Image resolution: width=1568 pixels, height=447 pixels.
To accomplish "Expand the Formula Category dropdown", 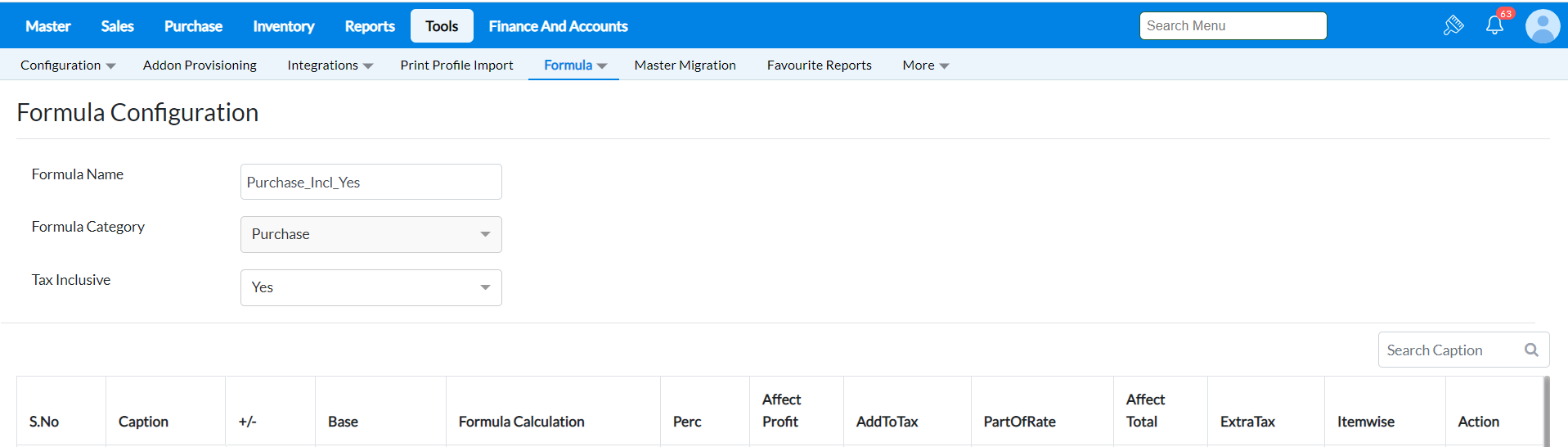I will [371, 234].
